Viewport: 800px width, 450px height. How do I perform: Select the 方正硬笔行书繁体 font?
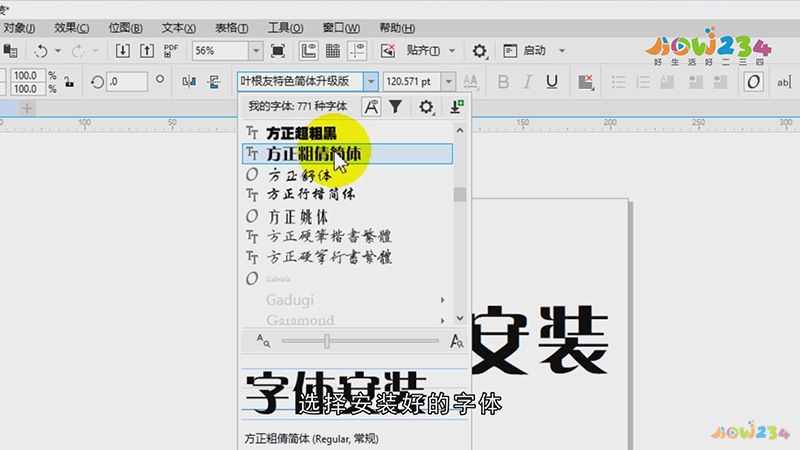(x=347, y=257)
